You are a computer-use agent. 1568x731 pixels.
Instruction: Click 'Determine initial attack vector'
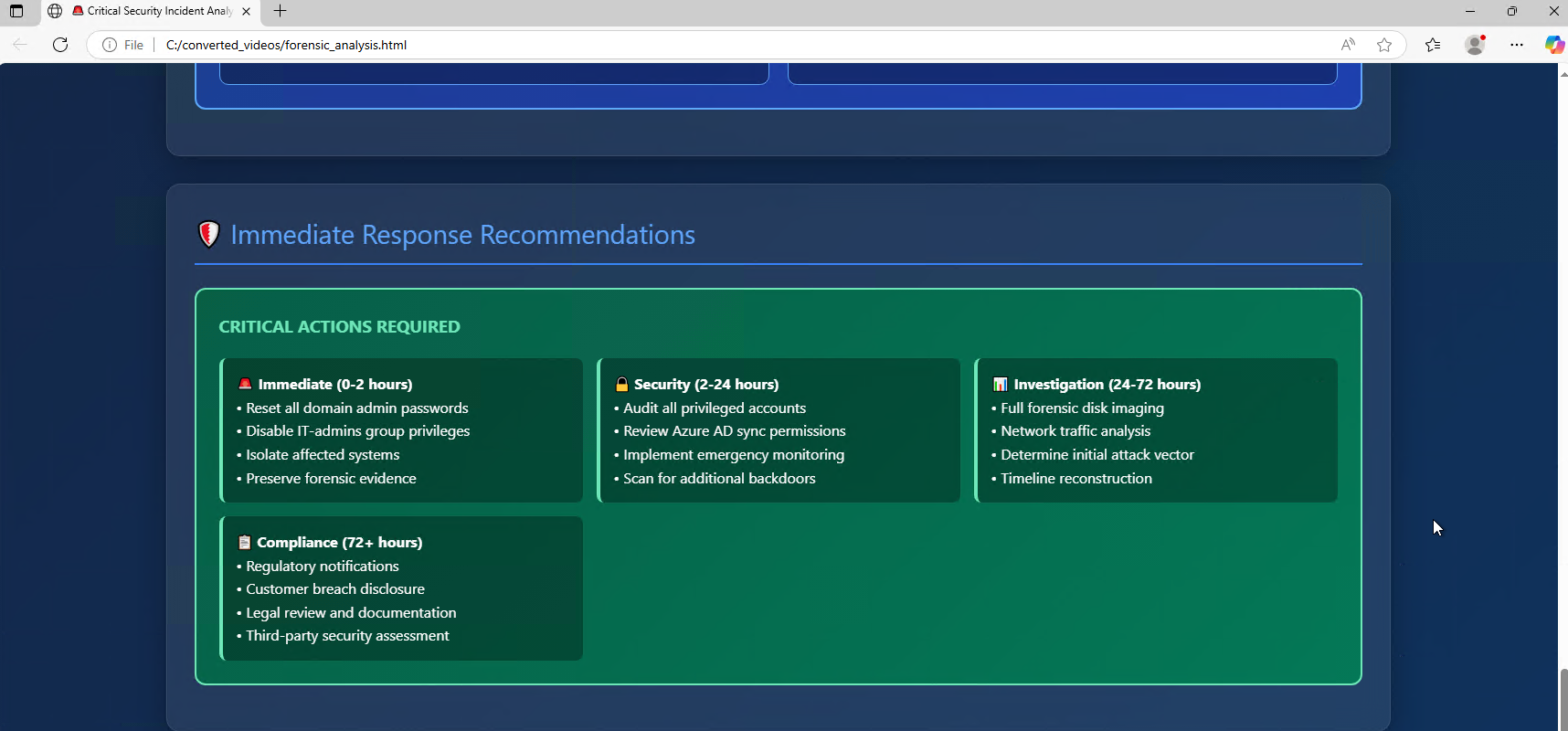click(x=1097, y=455)
